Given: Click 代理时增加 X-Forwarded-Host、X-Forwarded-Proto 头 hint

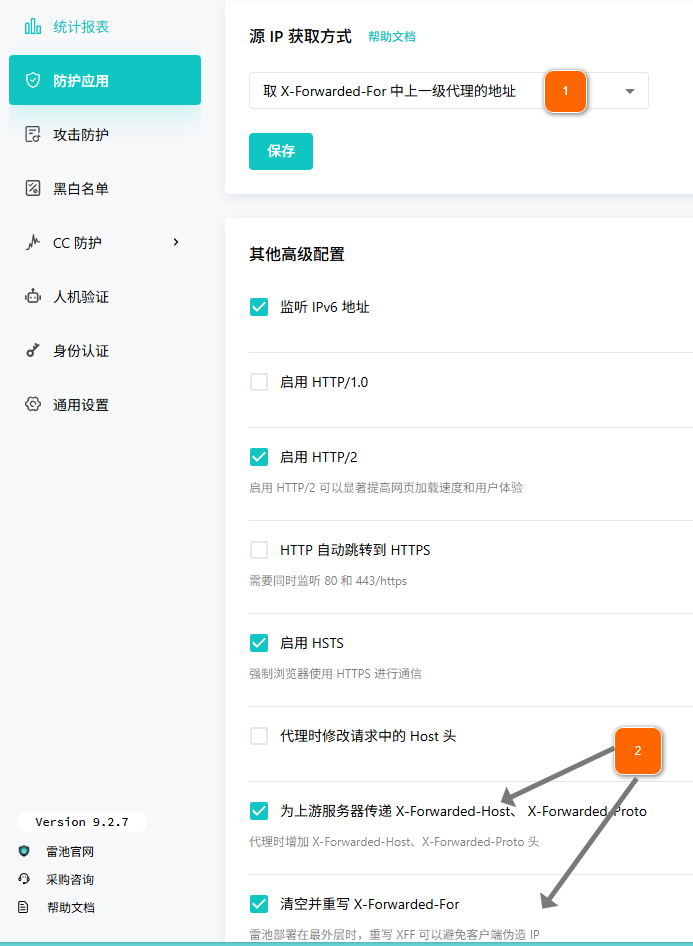Looking at the screenshot, I should pyautogui.click(x=394, y=842).
